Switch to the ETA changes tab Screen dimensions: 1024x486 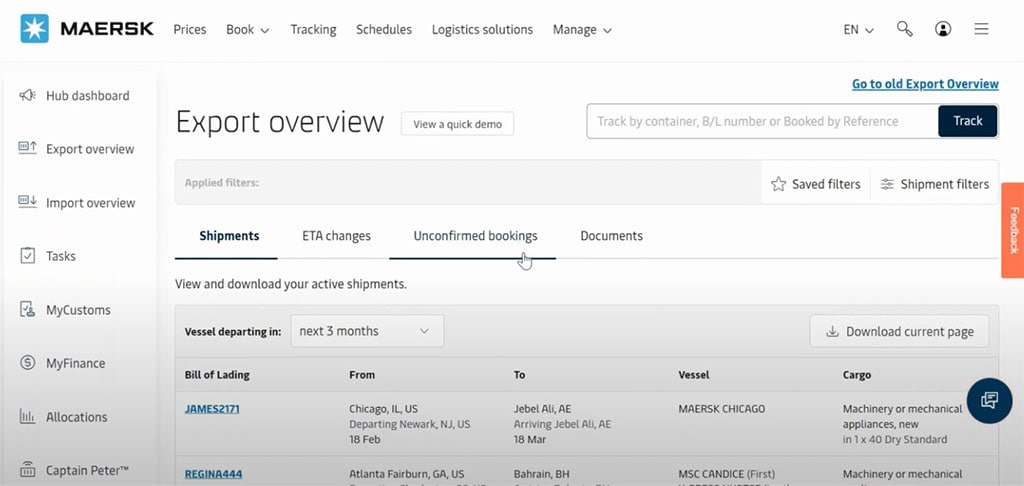coord(336,236)
